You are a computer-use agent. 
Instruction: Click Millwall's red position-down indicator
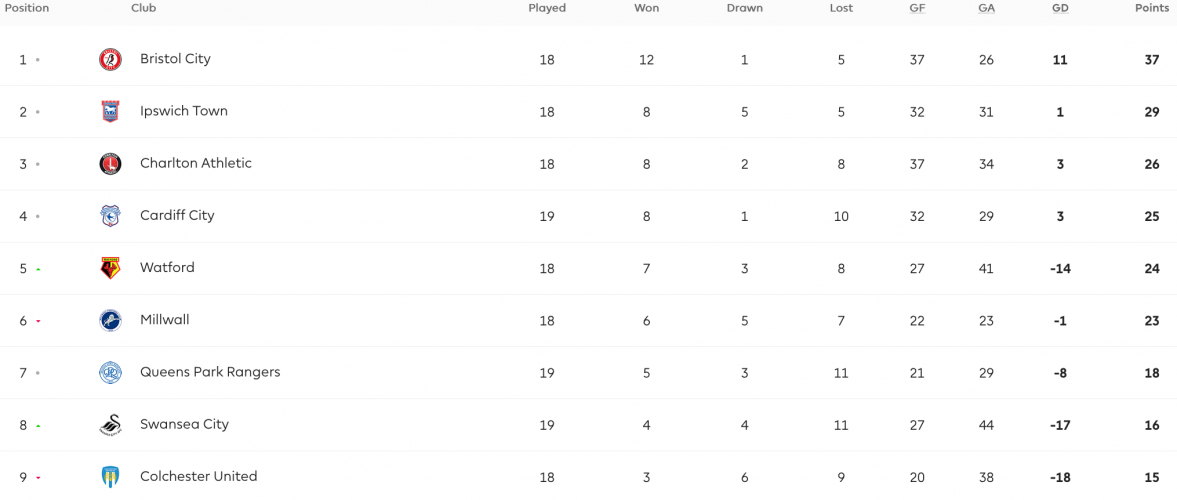pos(38,321)
